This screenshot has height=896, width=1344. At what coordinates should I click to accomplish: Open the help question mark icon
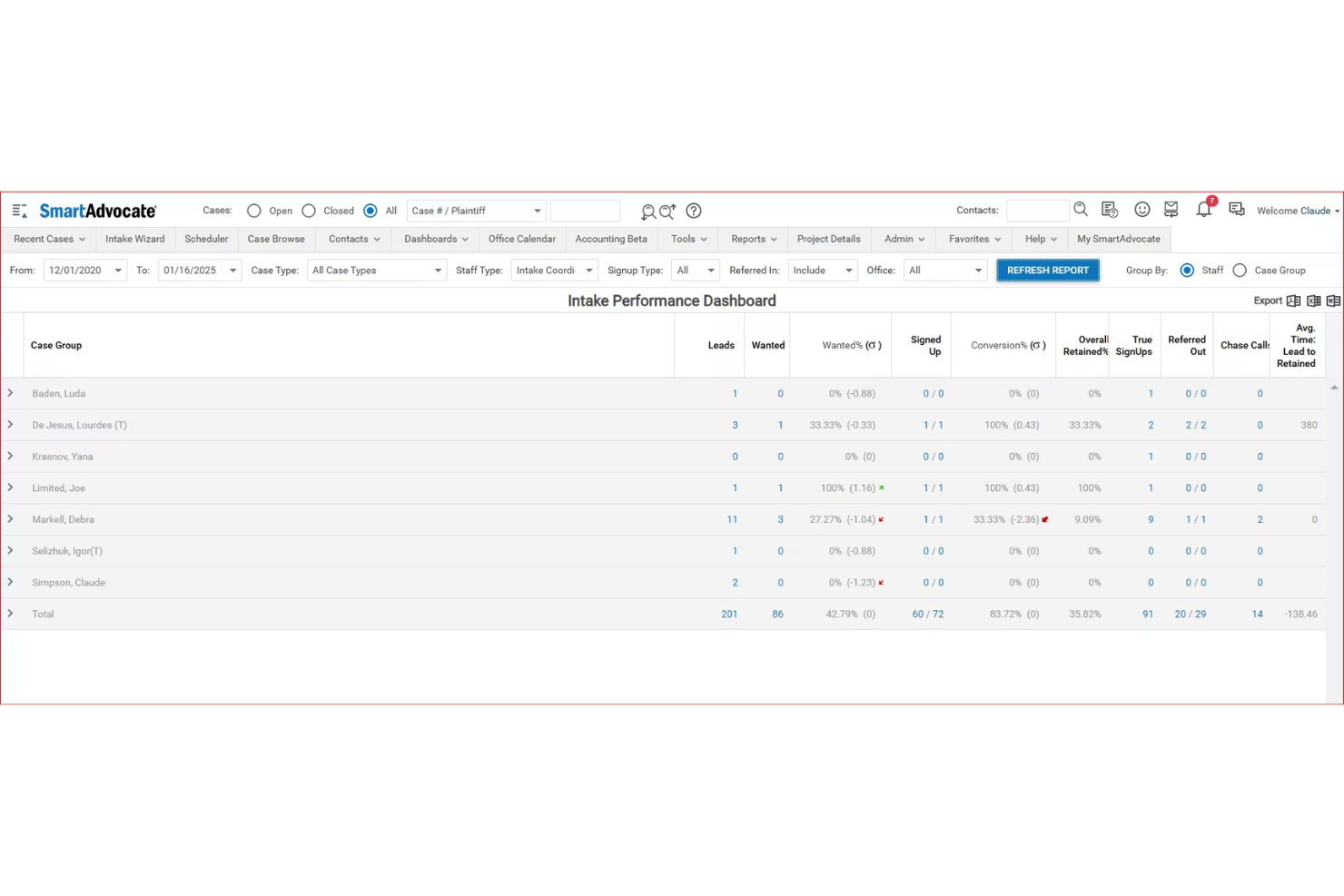click(x=694, y=211)
